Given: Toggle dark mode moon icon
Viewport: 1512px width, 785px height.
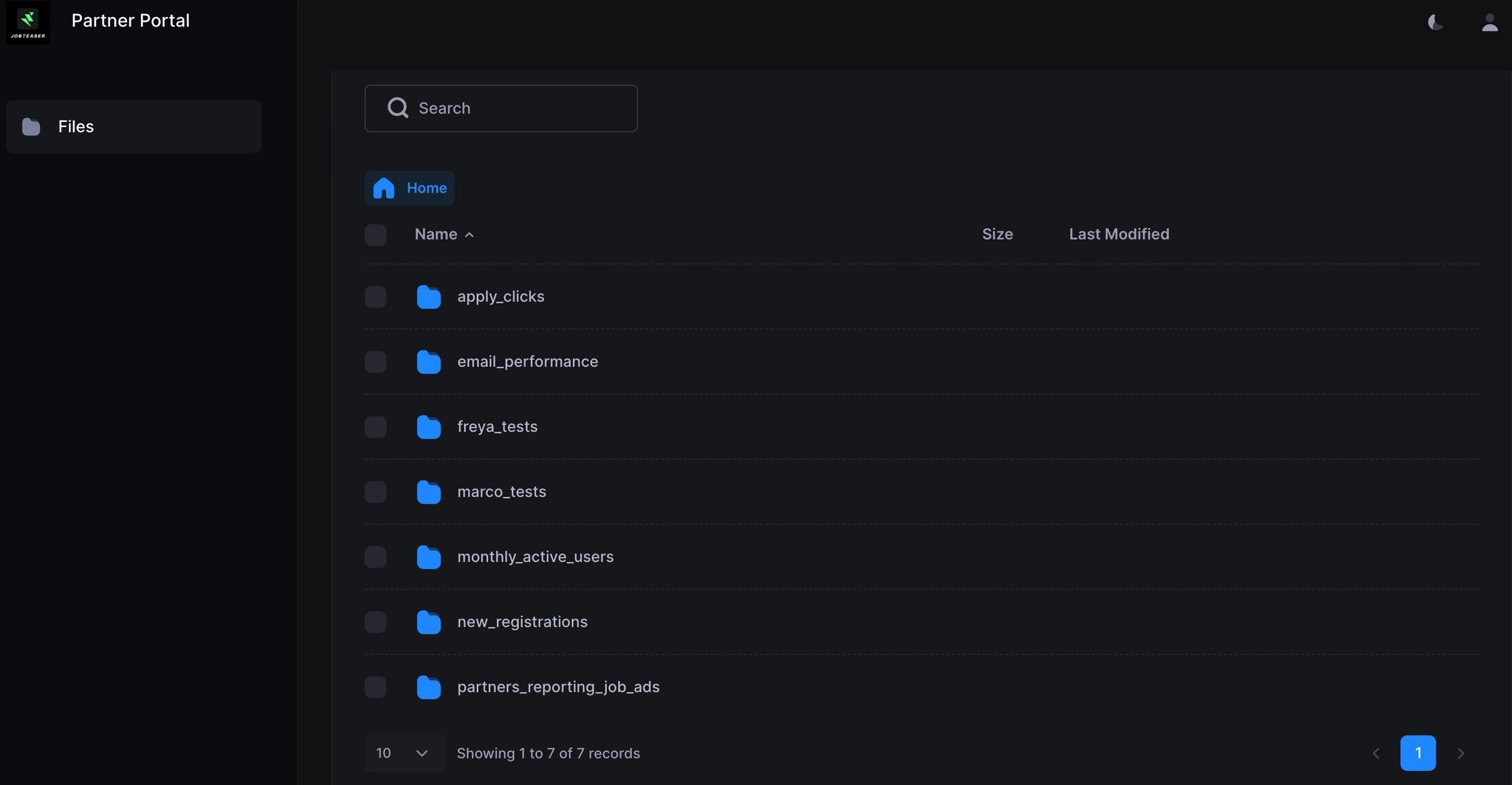Looking at the screenshot, I should (x=1435, y=23).
